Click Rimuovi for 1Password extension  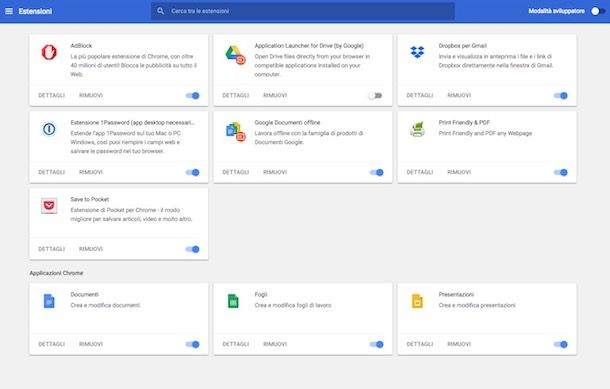coord(91,172)
